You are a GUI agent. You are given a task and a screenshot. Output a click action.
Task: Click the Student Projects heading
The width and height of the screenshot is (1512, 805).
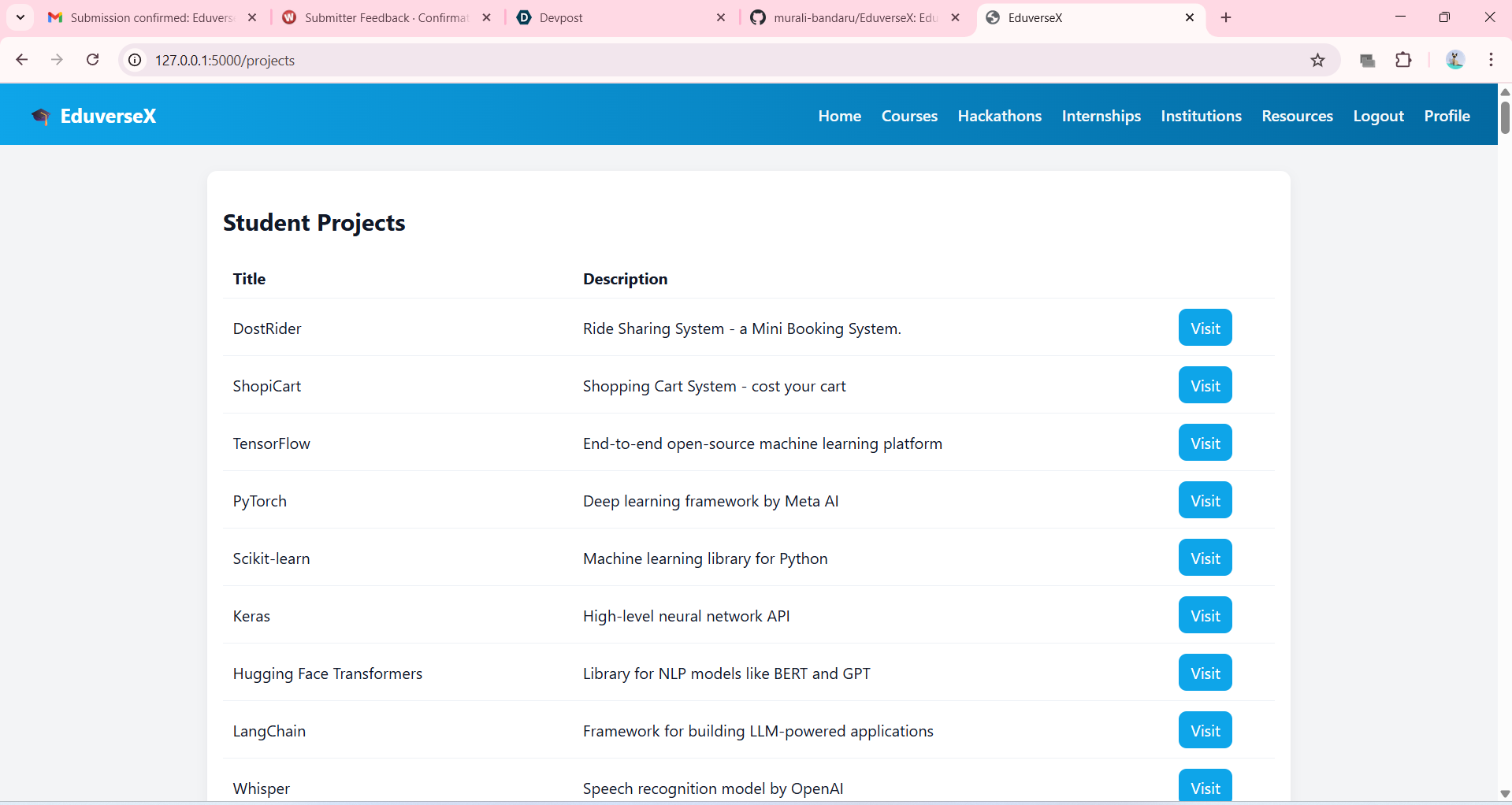[x=314, y=223]
